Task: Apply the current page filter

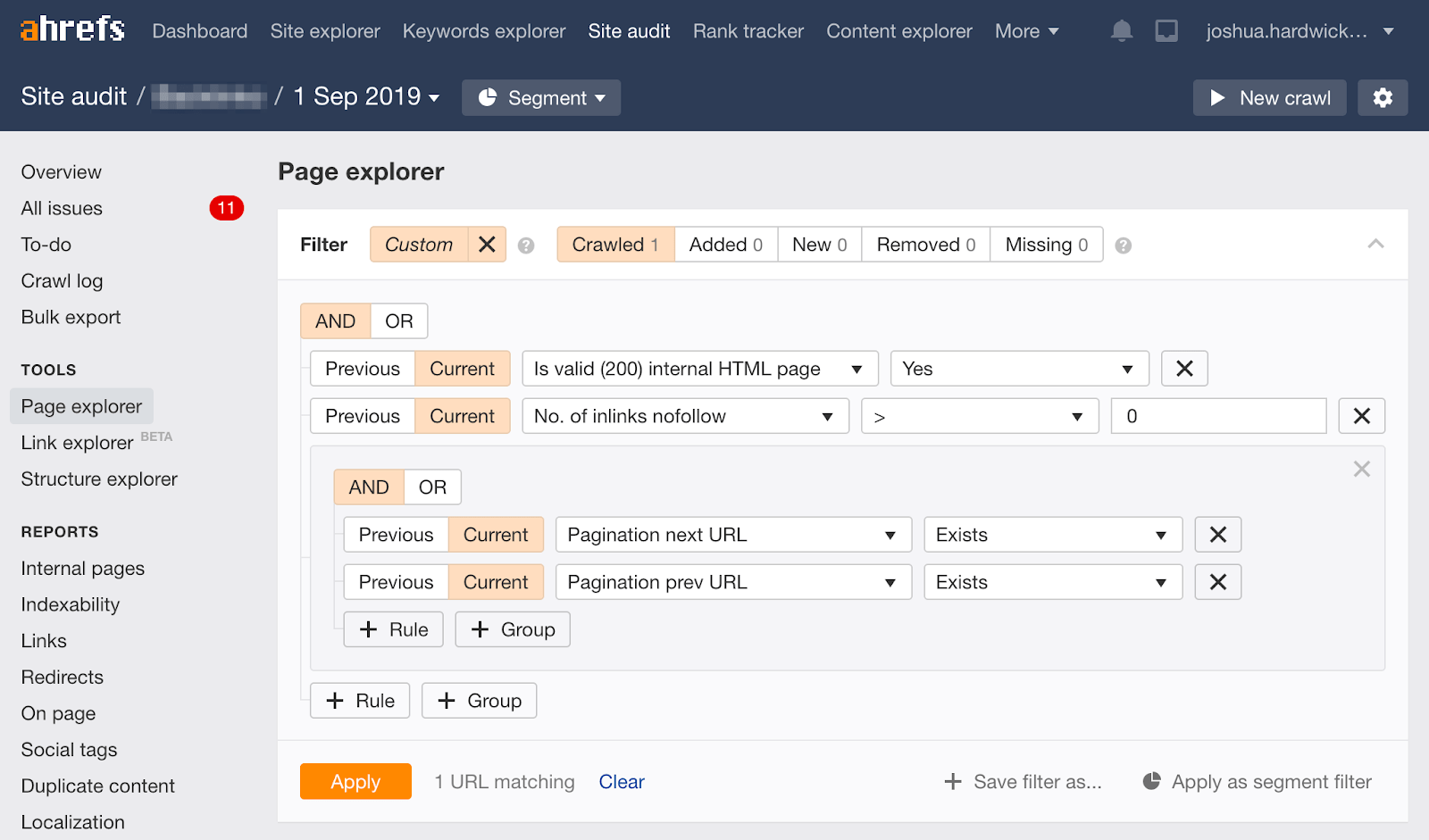Action: 355,781
